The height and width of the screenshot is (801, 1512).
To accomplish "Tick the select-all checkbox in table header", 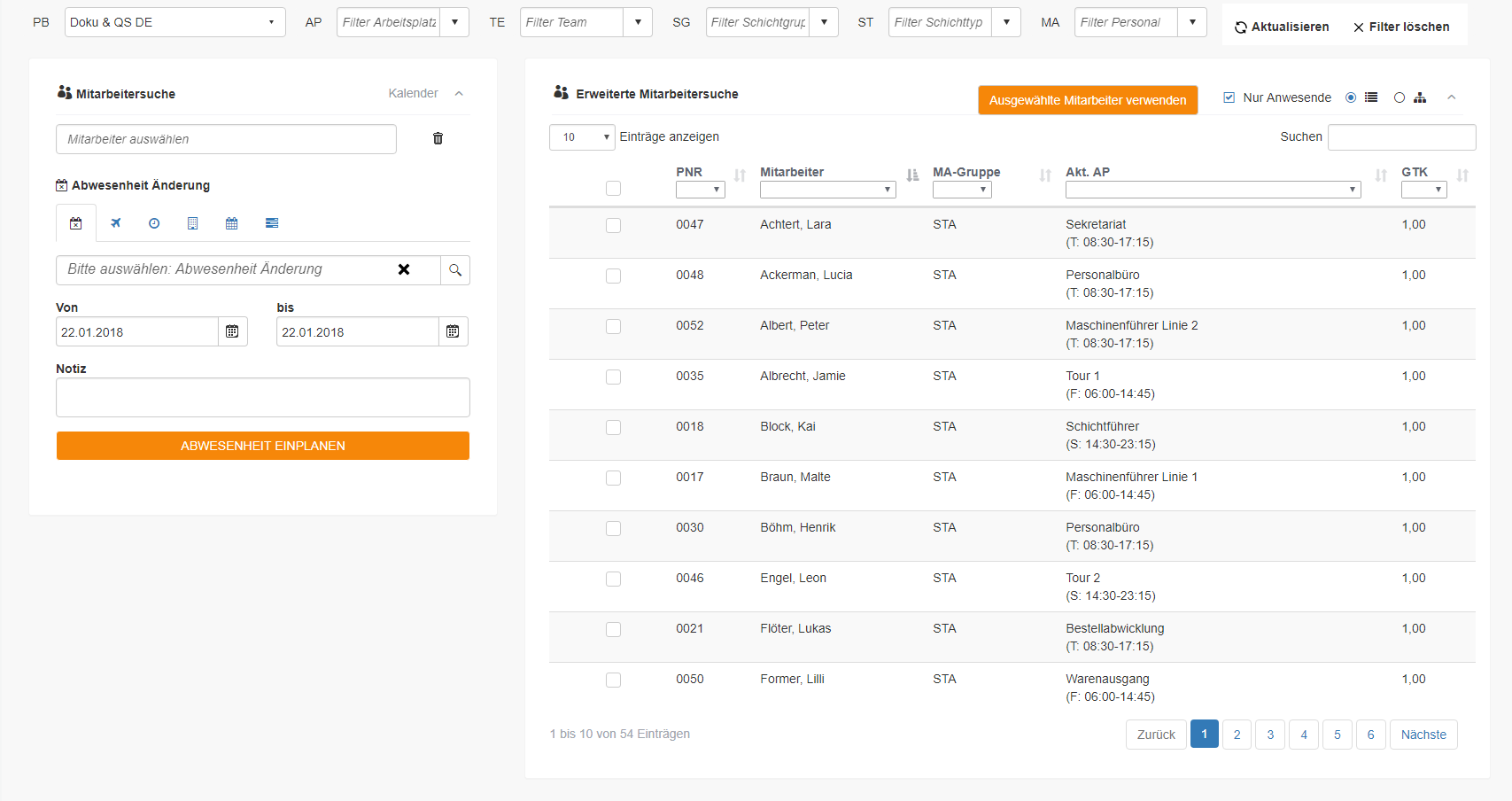I will pyautogui.click(x=613, y=188).
